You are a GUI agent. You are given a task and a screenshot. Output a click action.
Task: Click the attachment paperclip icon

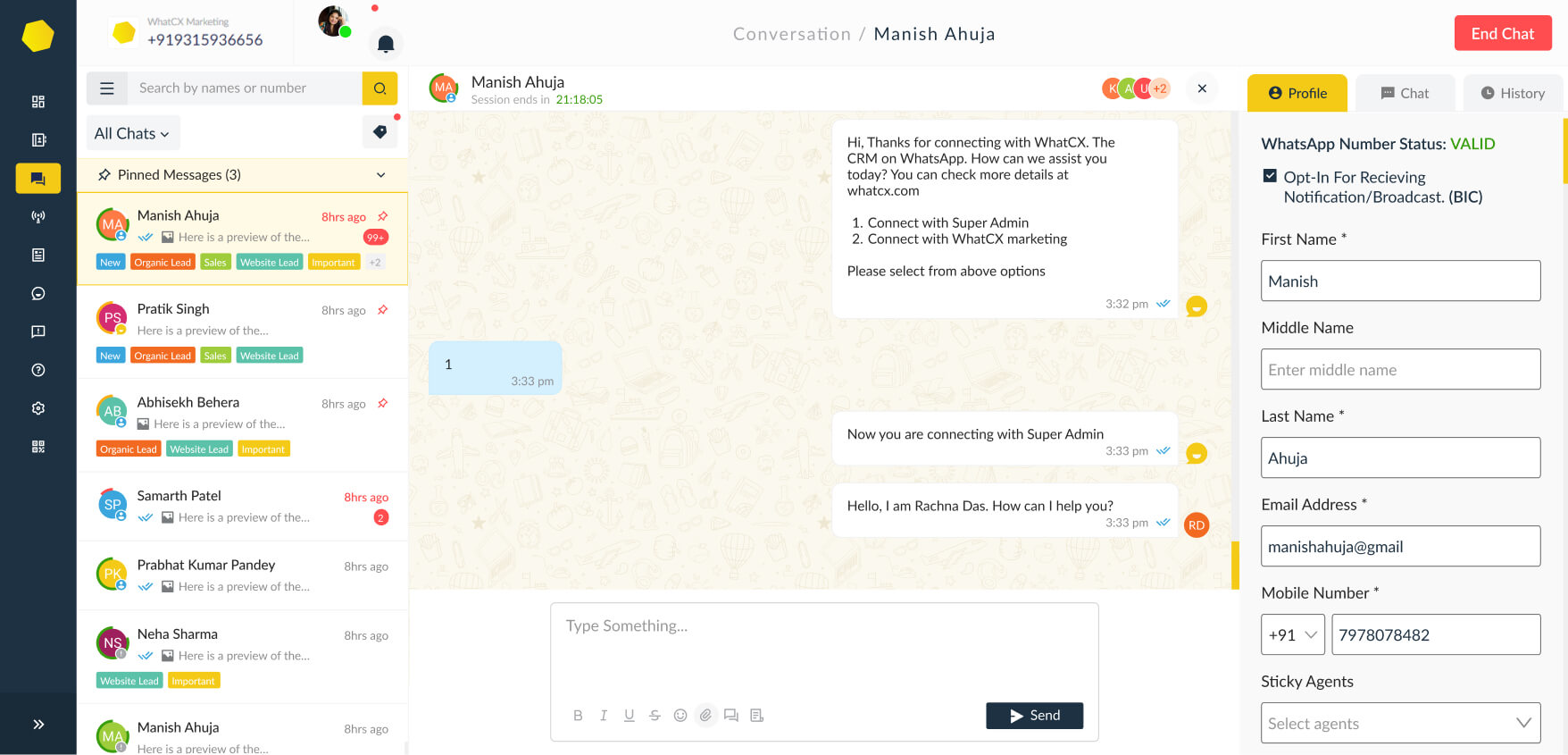click(x=705, y=715)
